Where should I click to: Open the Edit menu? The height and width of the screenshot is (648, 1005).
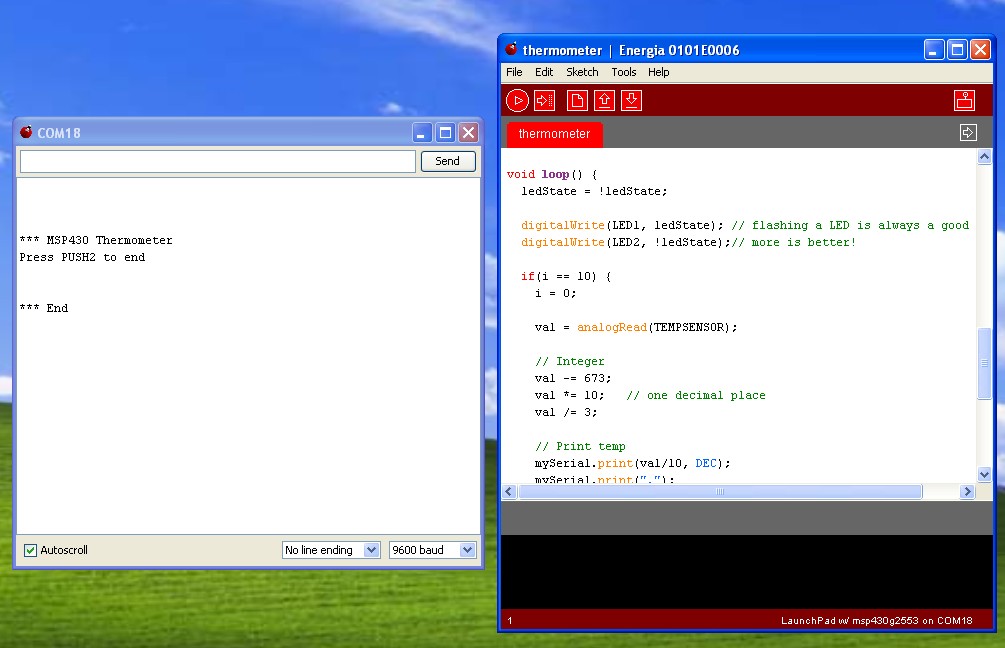point(544,72)
